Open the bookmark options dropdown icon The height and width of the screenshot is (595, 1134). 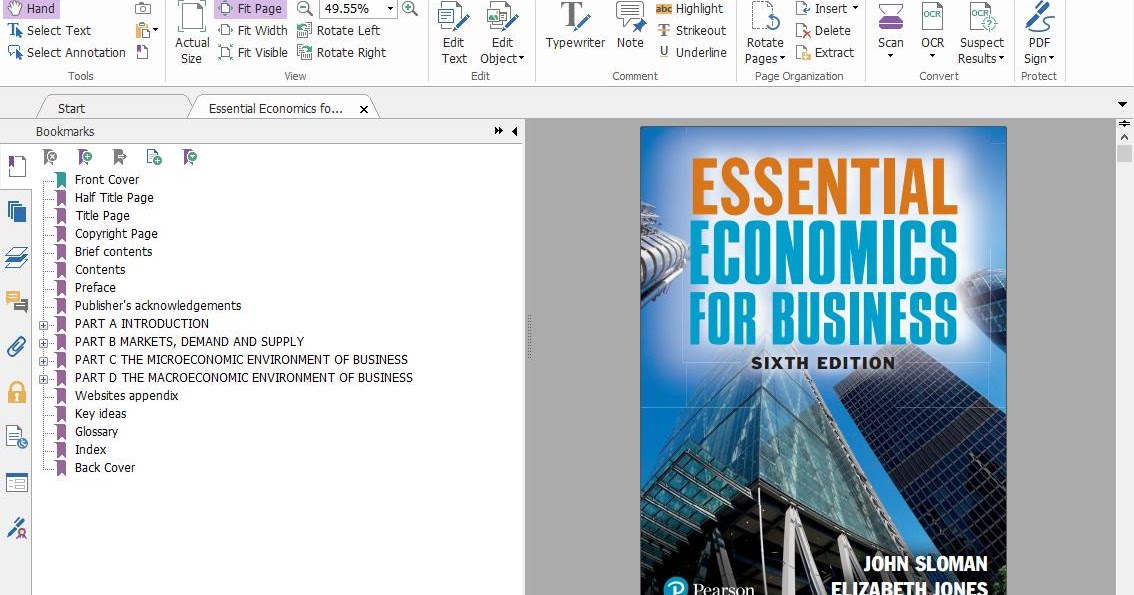pos(189,157)
